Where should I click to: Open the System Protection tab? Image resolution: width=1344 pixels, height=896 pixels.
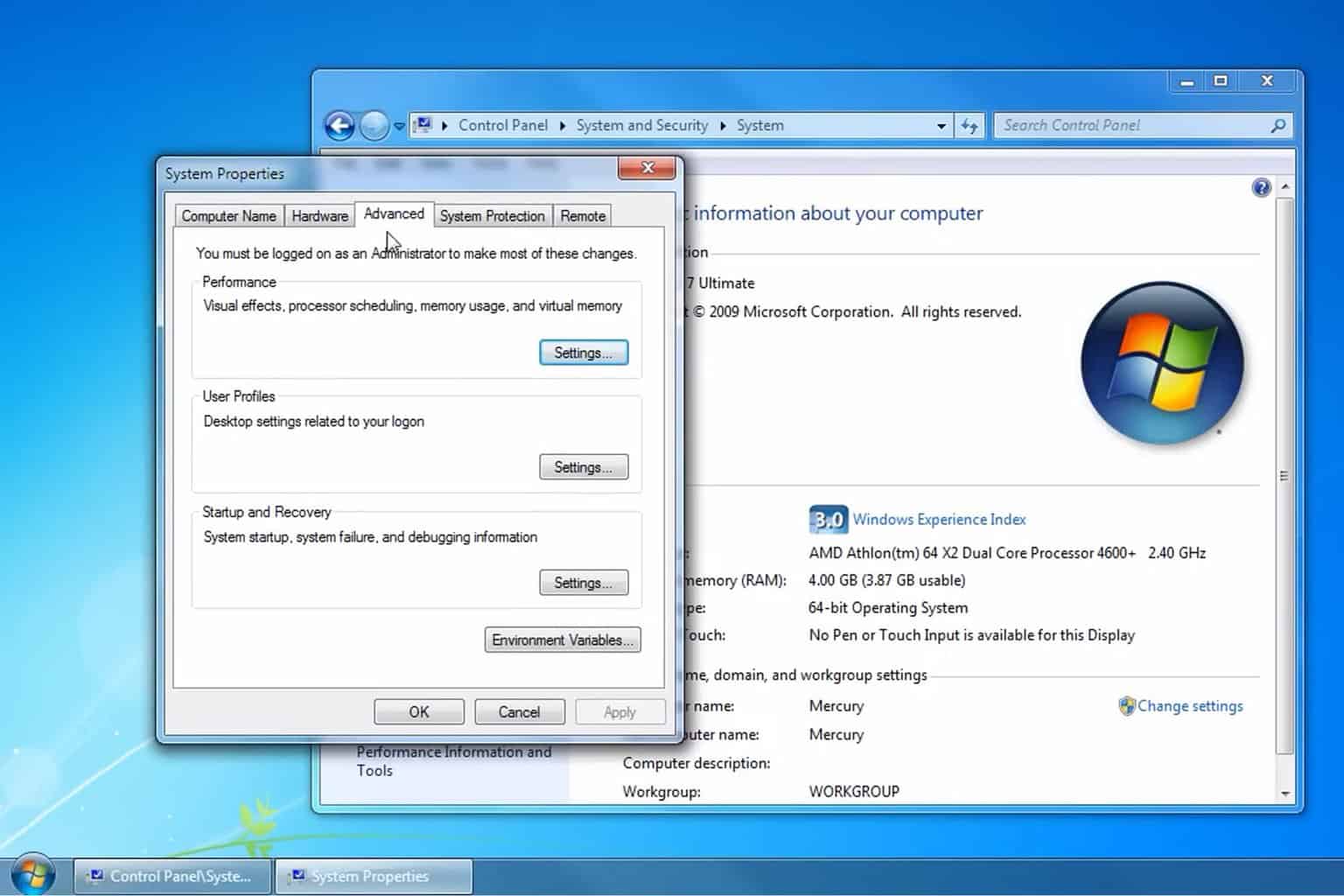(492, 216)
